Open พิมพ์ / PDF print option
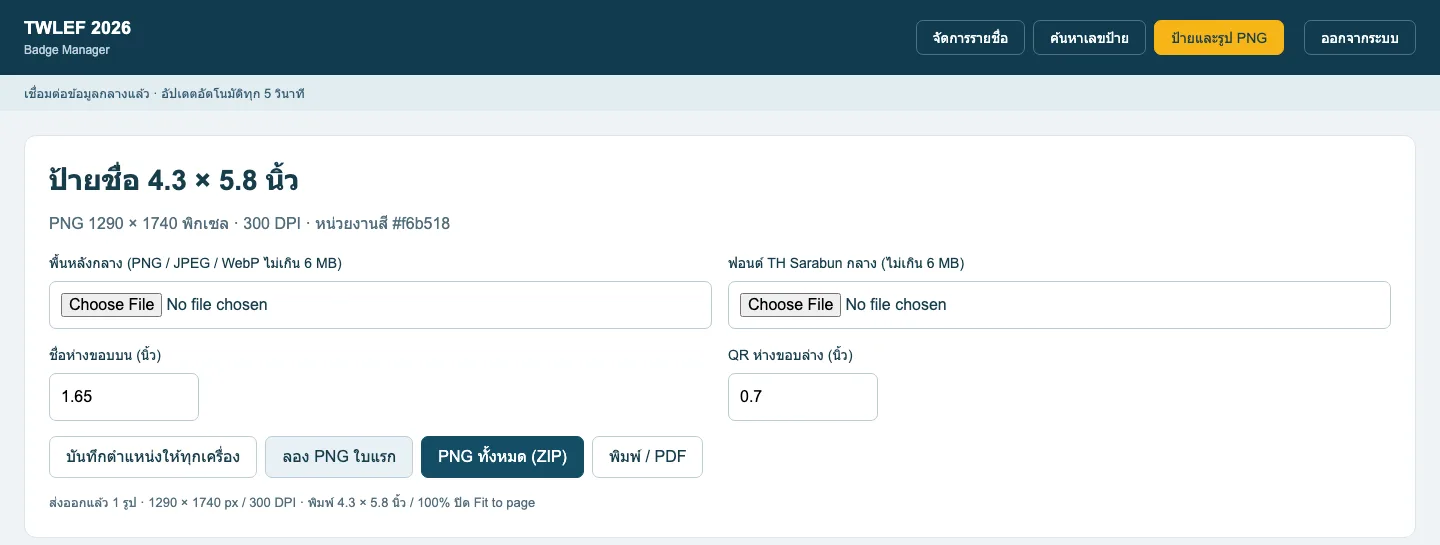1440x545 pixels. point(647,457)
